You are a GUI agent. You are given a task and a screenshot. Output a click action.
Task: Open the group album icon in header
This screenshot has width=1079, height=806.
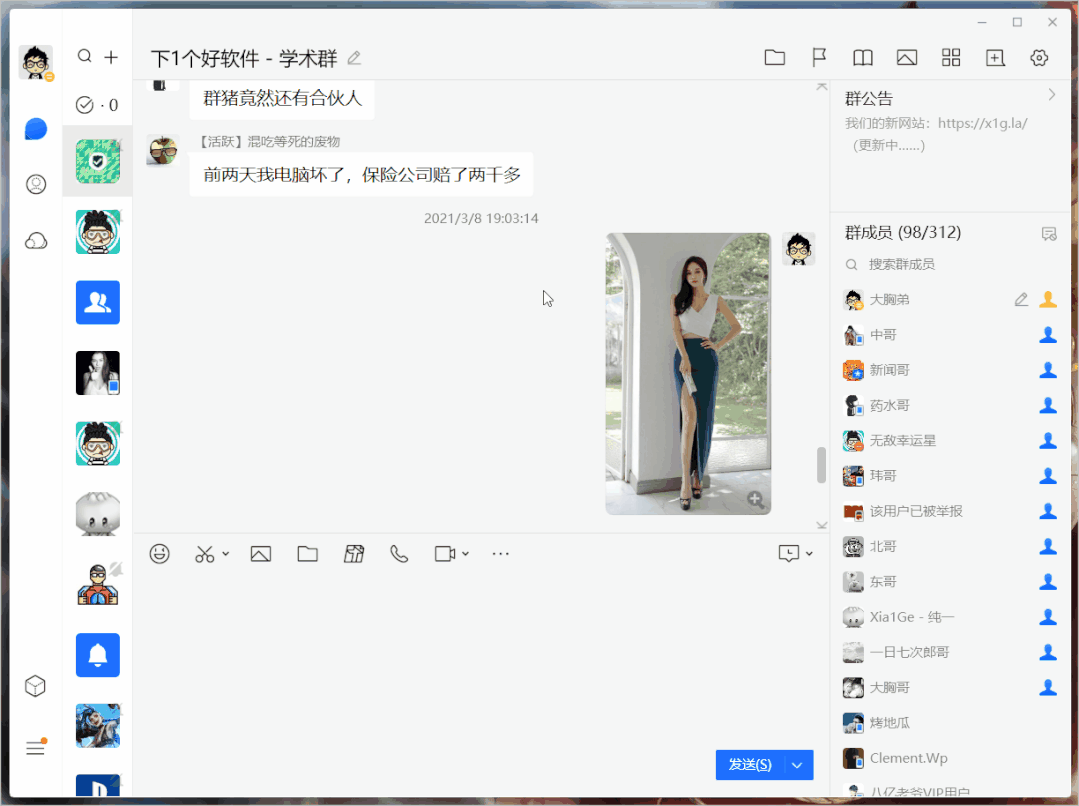907,58
